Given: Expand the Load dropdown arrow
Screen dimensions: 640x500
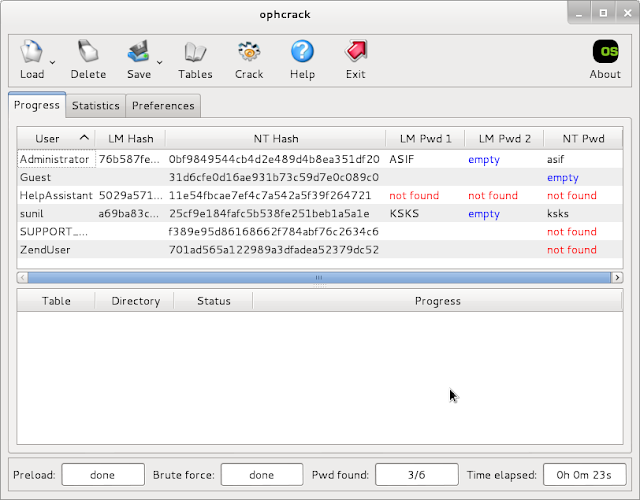Looking at the screenshot, I should pos(52,63).
